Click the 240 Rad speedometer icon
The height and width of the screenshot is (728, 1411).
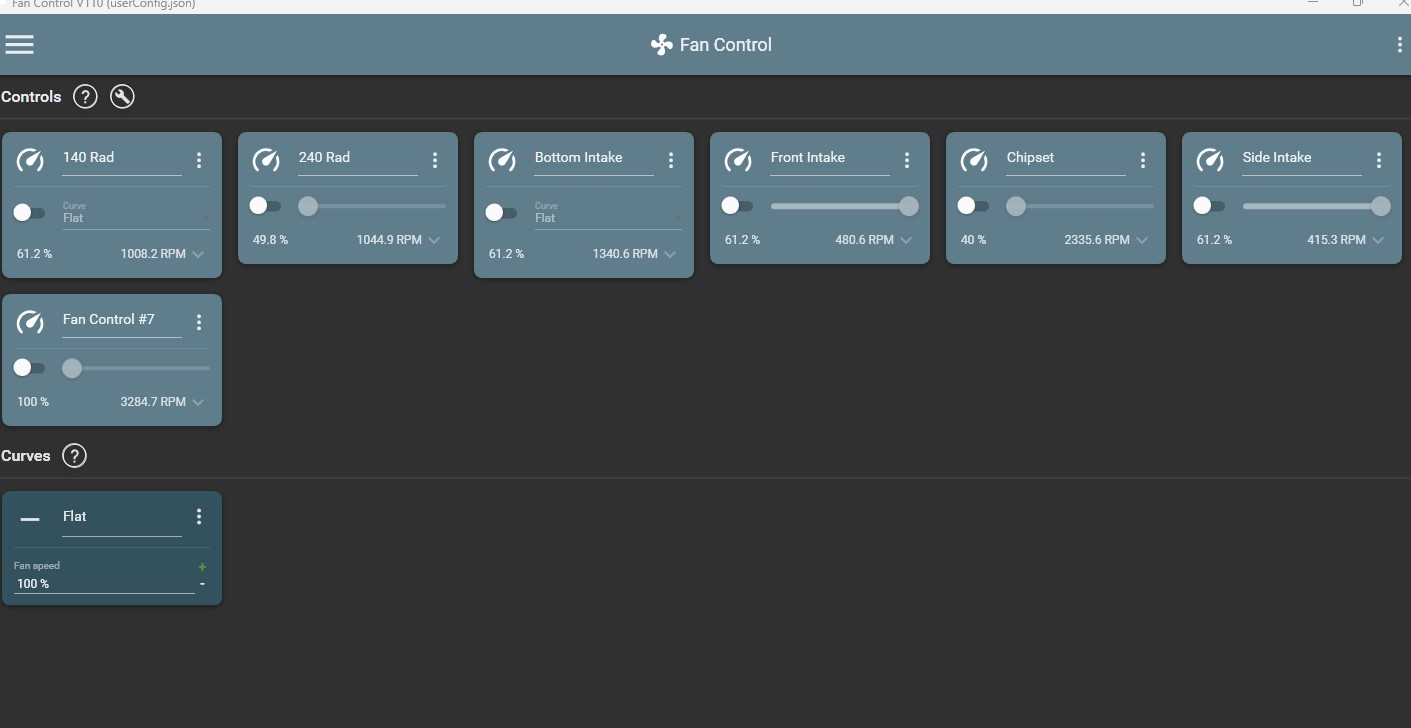[x=266, y=160]
